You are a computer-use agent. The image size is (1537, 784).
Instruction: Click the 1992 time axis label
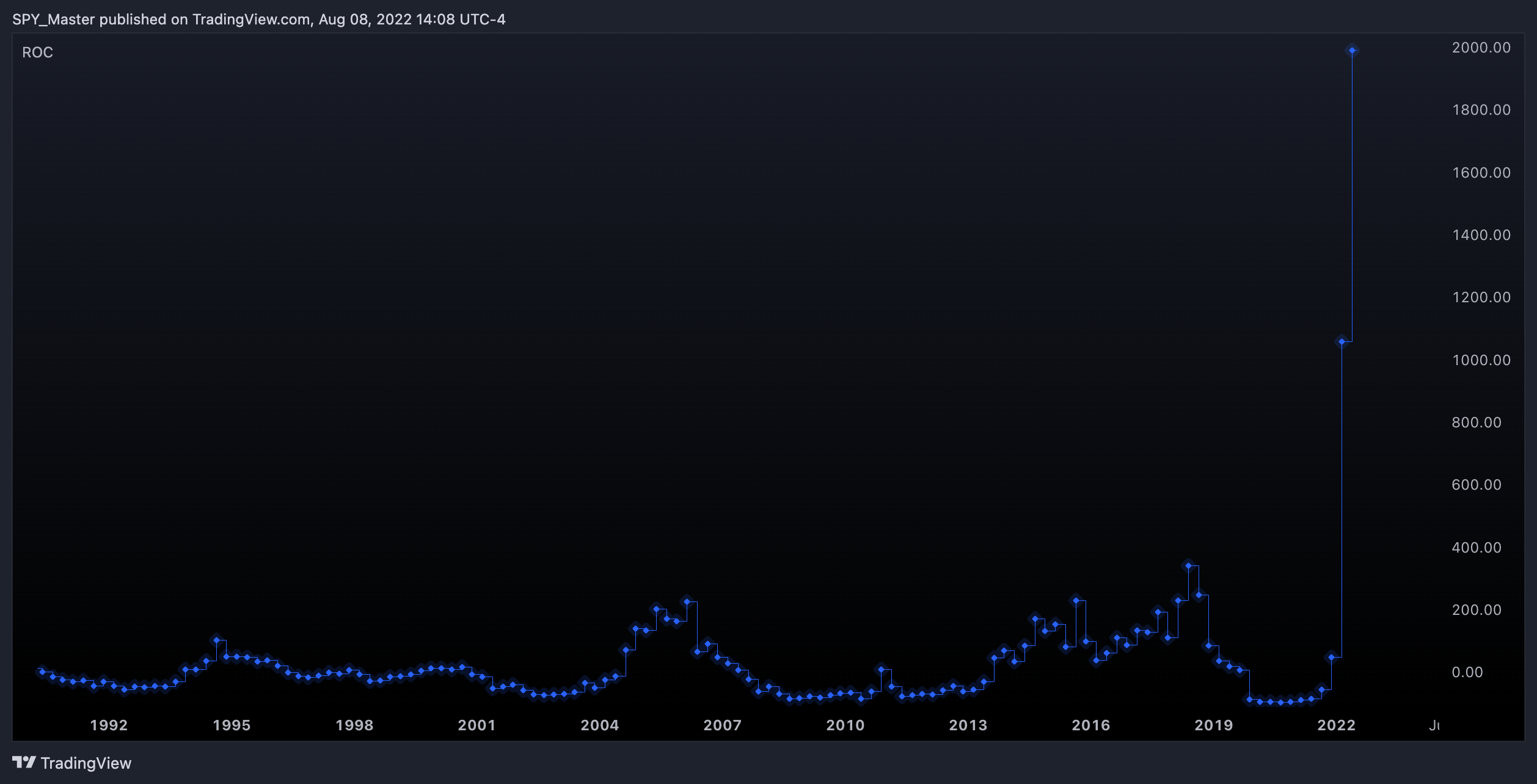click(x=109, y=725)
